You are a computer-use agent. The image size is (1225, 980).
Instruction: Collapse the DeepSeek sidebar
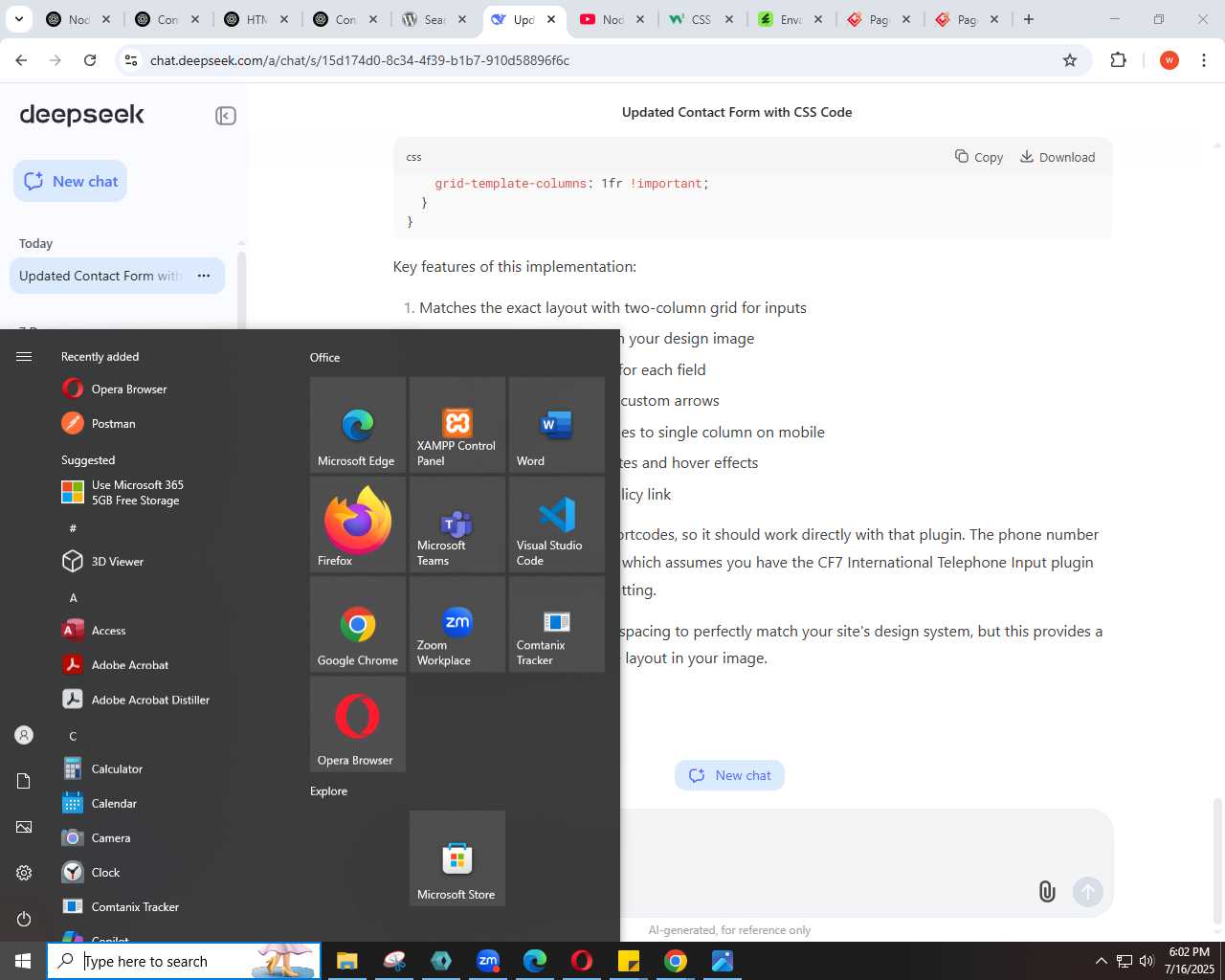point(226,116)
